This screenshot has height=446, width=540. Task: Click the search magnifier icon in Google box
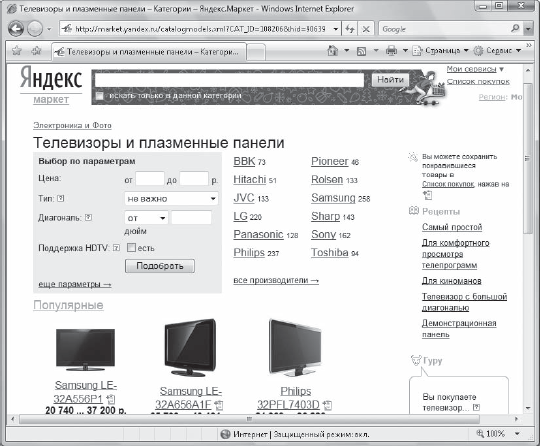tap(515, 29)
